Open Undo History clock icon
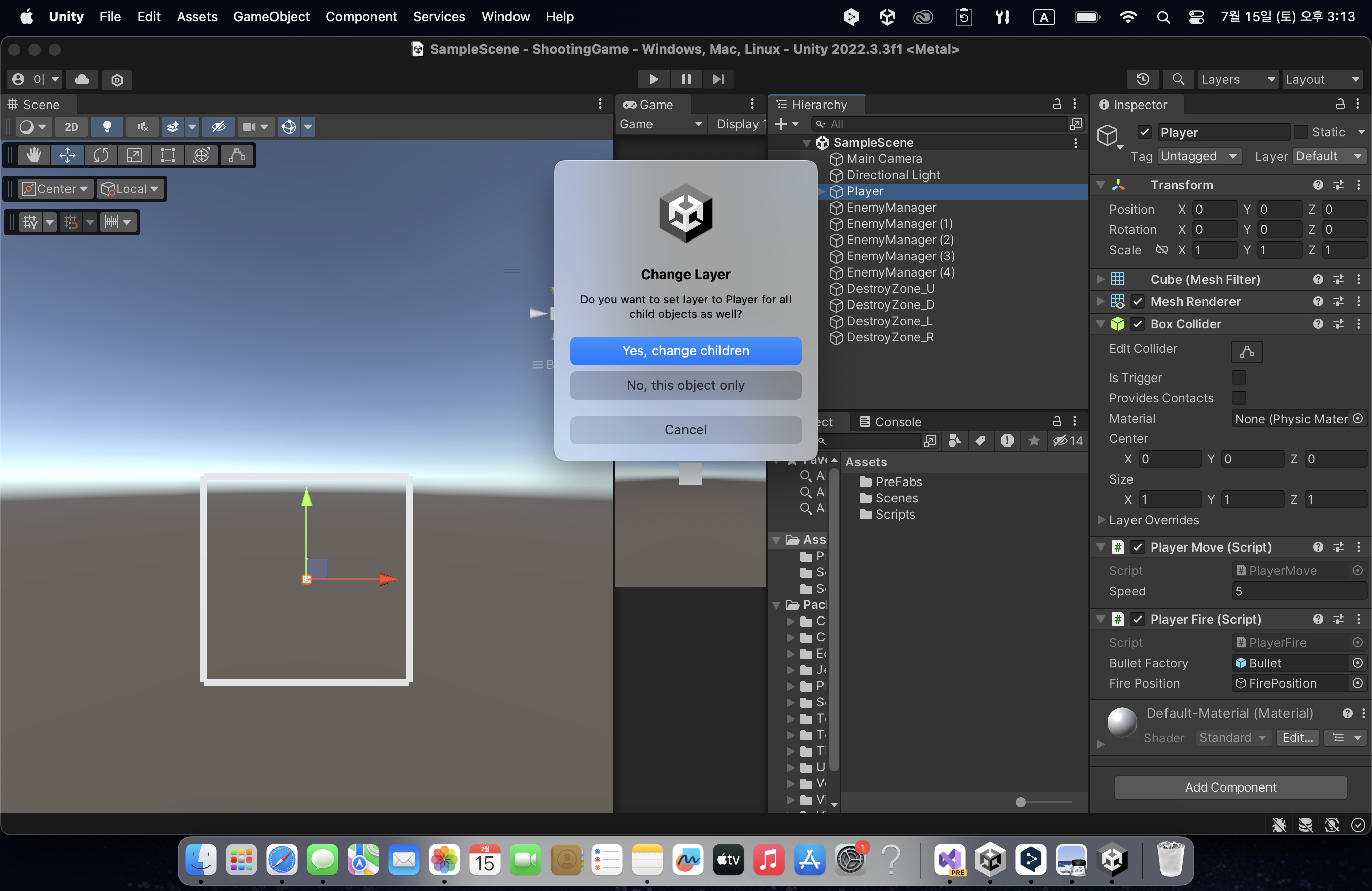This screenshot has height=891, width=1372. click(1143, 79)
